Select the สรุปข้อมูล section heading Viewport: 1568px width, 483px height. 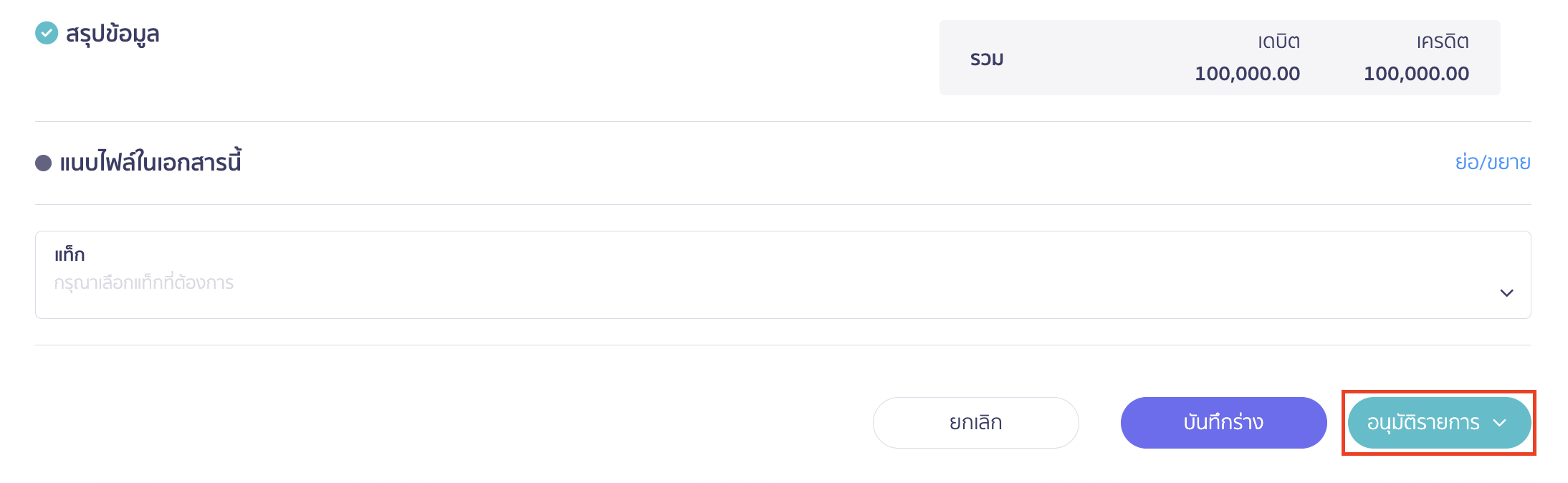[113, 34]
